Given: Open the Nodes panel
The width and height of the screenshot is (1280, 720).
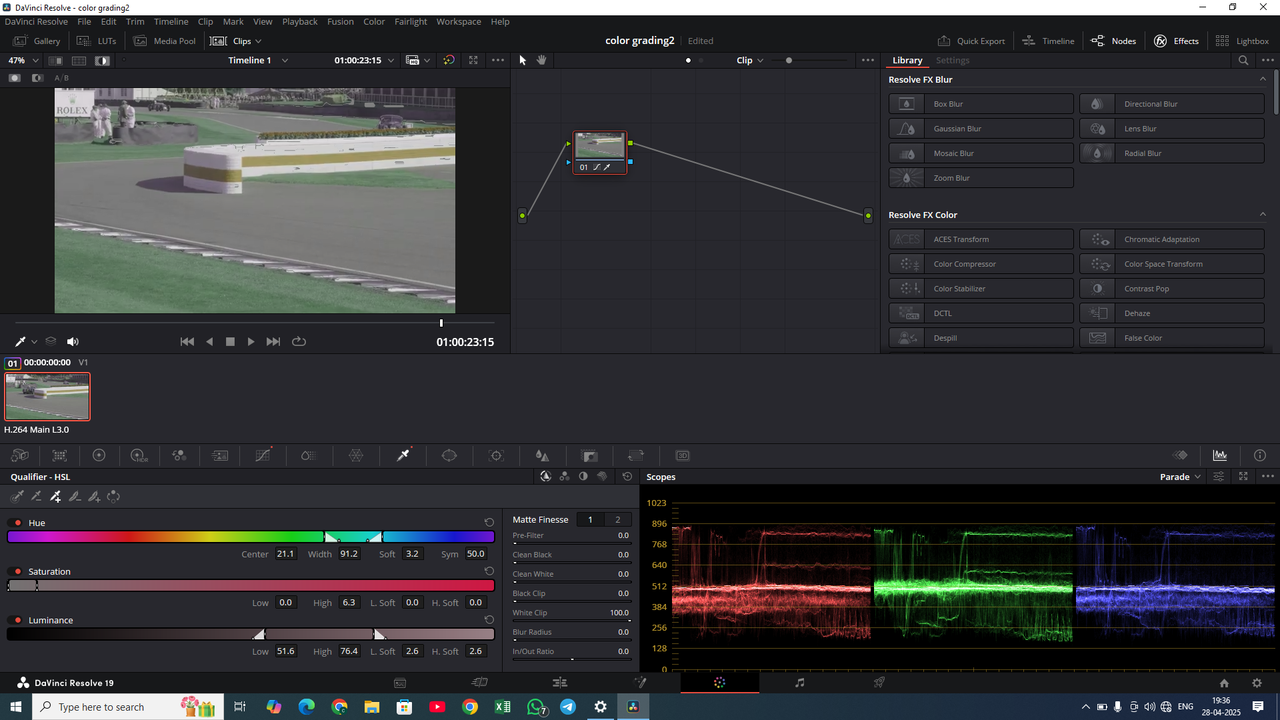Looking at the screenshot, I should [1113, 40].
